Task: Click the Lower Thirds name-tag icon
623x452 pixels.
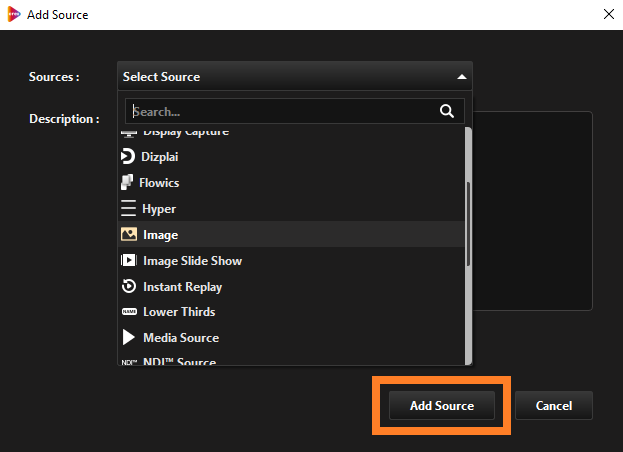Action: [129, 312]
